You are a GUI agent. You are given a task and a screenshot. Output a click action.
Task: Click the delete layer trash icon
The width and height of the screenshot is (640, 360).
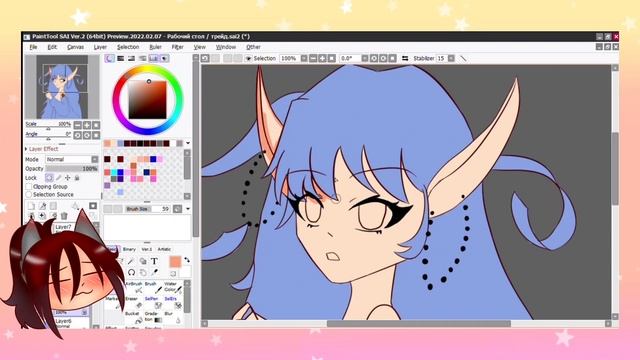tap(64, 216)
